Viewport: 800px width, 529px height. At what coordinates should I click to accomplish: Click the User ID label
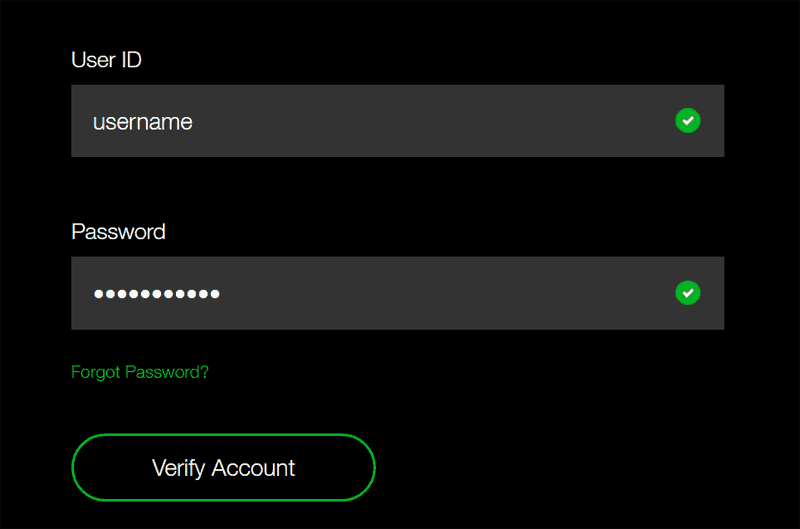(106, 60)
